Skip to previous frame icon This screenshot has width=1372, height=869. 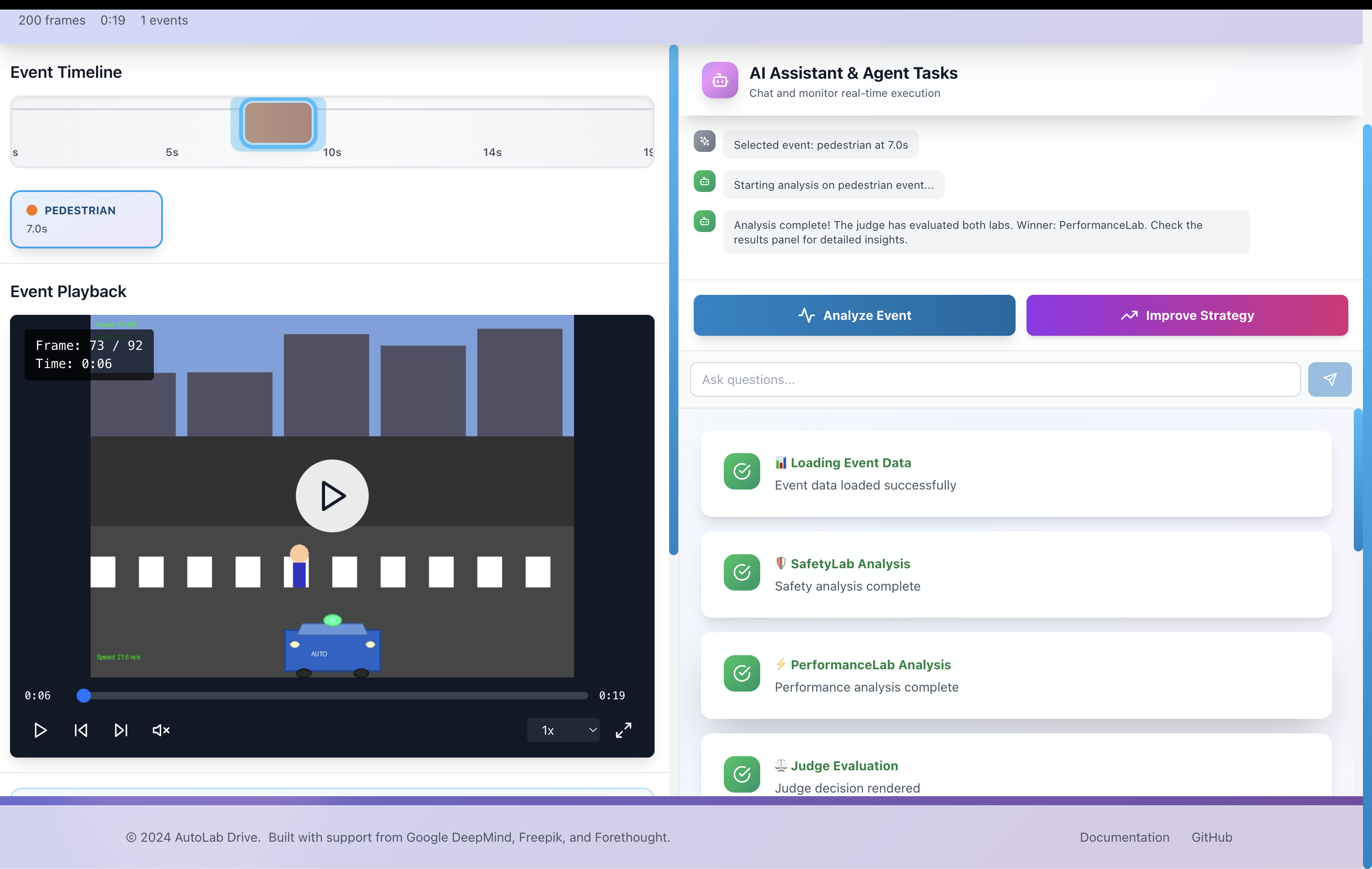(81, 730)
